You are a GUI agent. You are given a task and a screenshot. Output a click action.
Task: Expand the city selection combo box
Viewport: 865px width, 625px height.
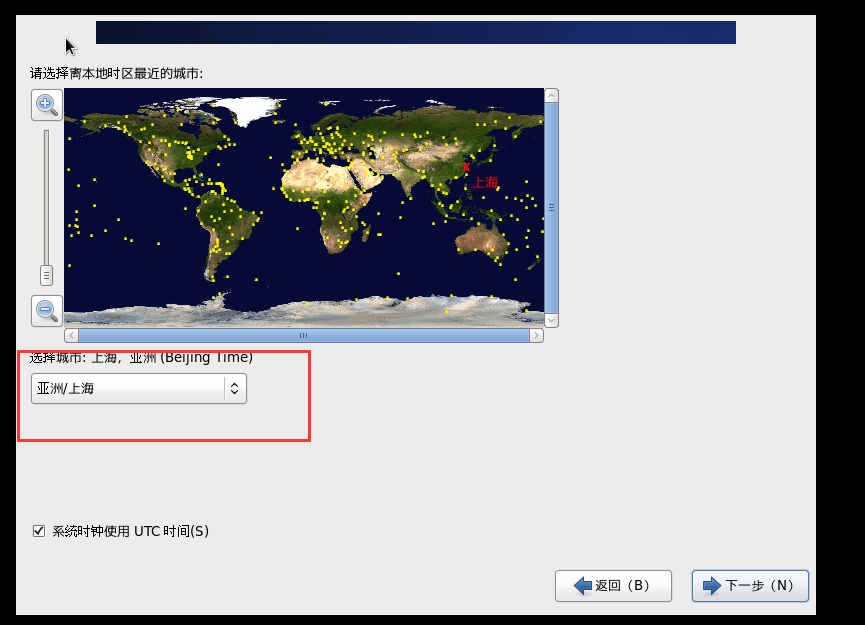pyautogui.click(x=138, y=388)
